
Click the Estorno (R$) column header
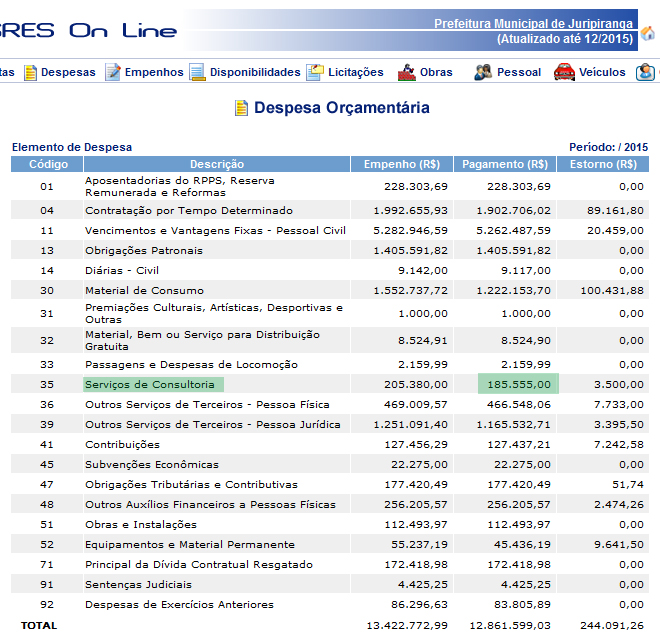click(603, 164)
